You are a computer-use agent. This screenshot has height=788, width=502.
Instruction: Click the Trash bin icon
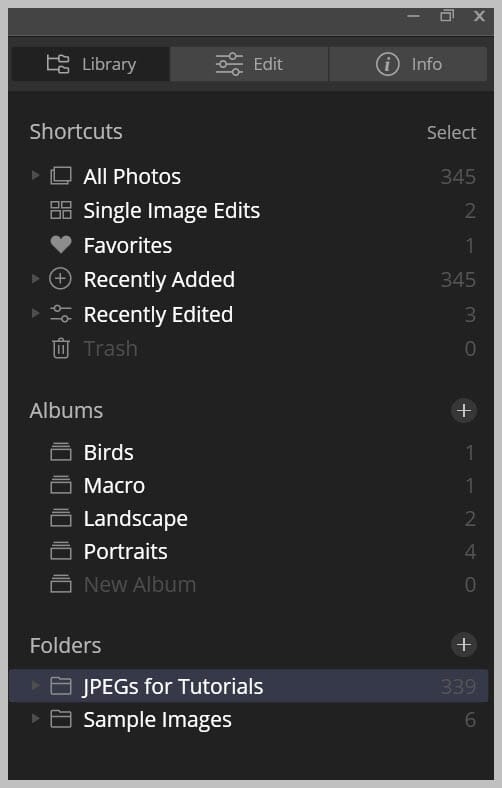pos(61,348)
